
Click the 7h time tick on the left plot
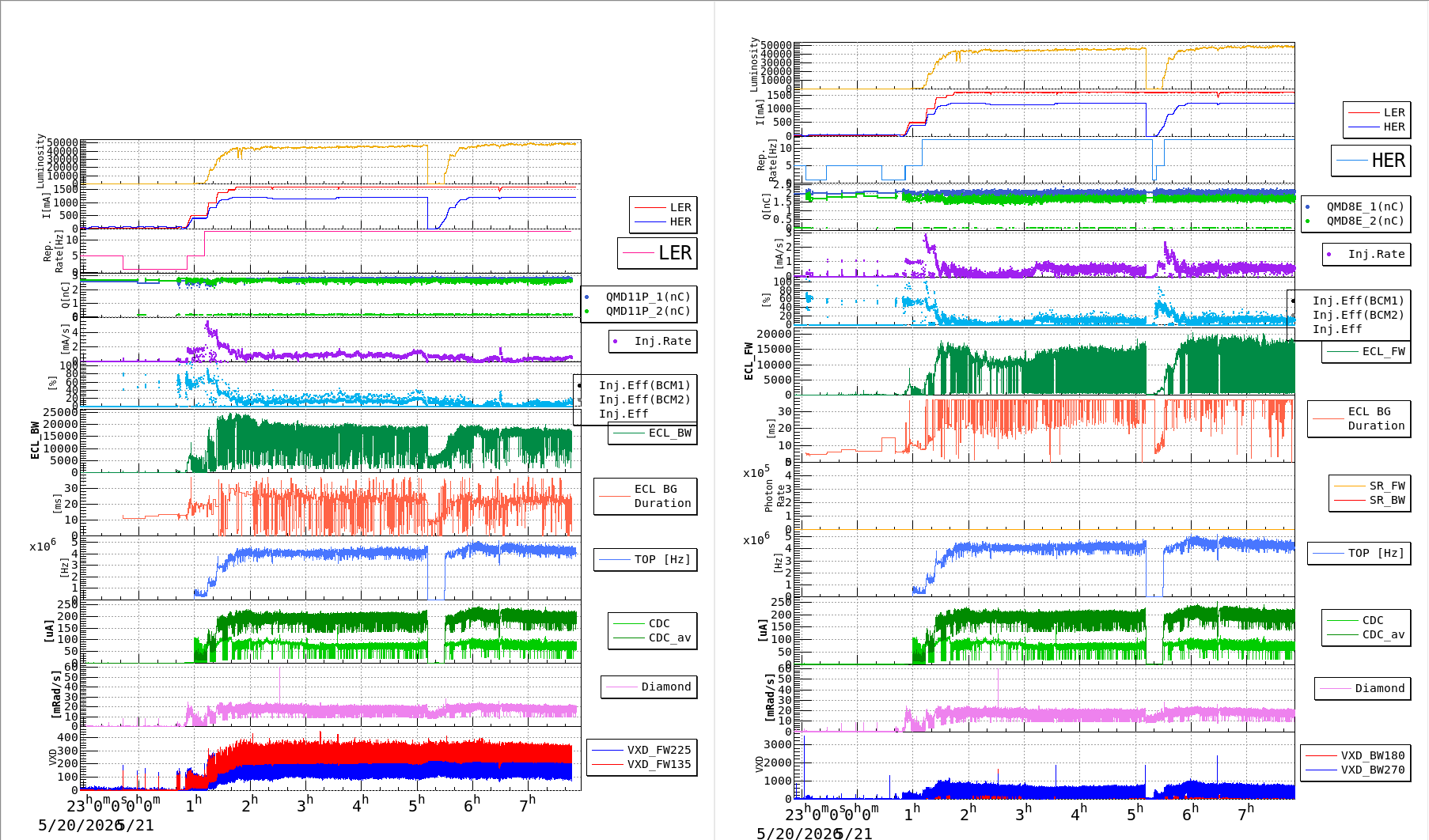pos(528,804)
